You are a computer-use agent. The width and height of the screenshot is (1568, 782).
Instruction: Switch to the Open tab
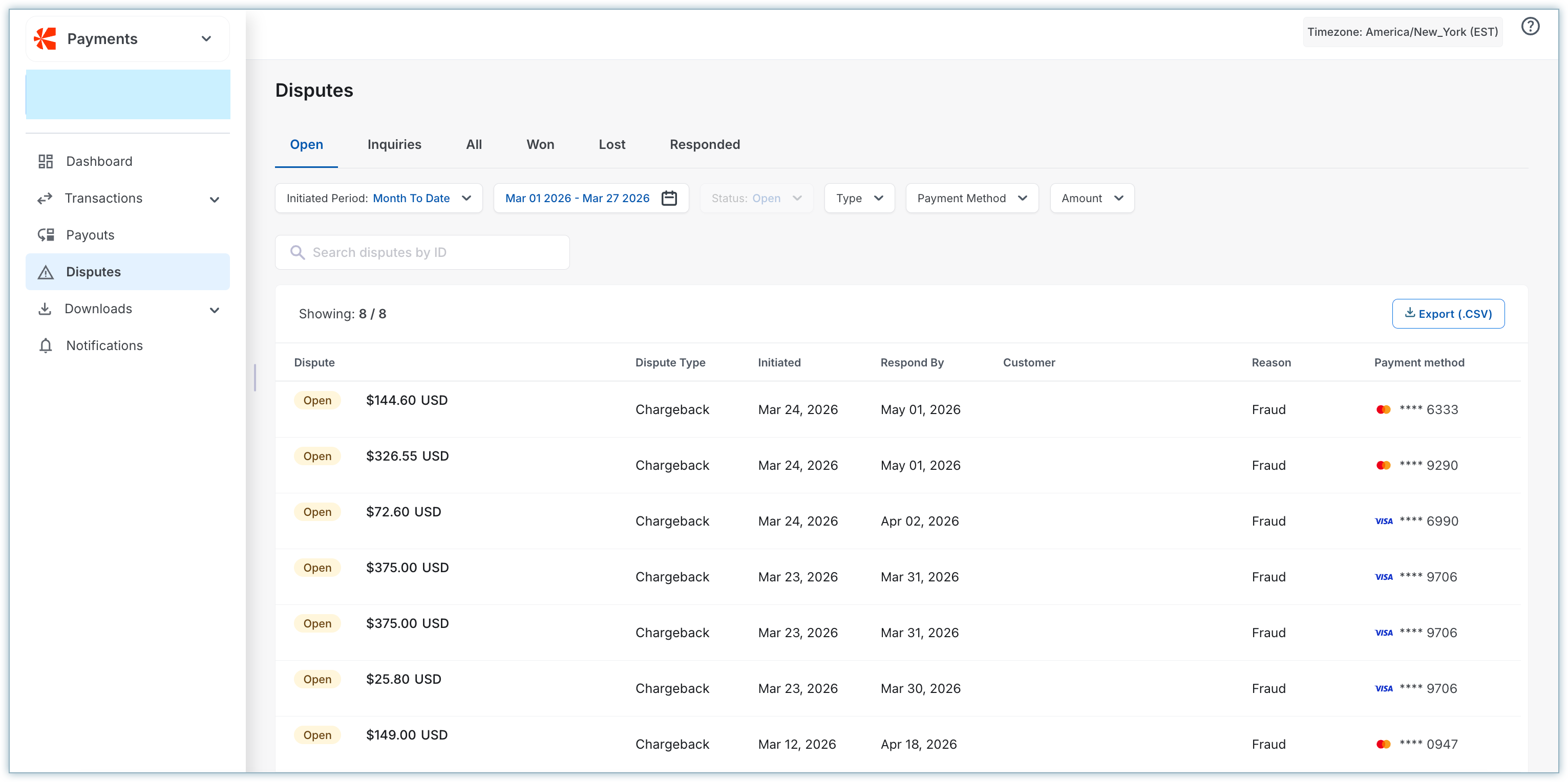306,145
